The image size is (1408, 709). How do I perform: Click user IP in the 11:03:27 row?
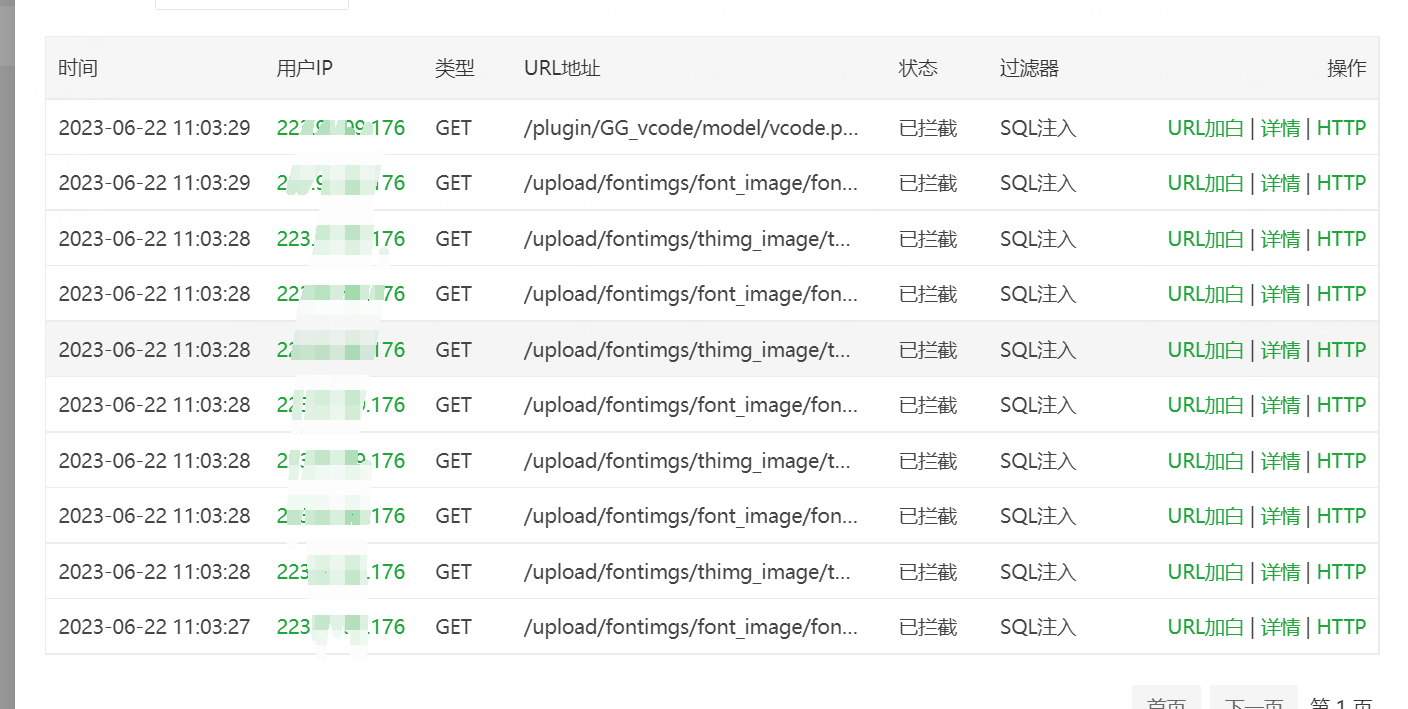point(340,627)
